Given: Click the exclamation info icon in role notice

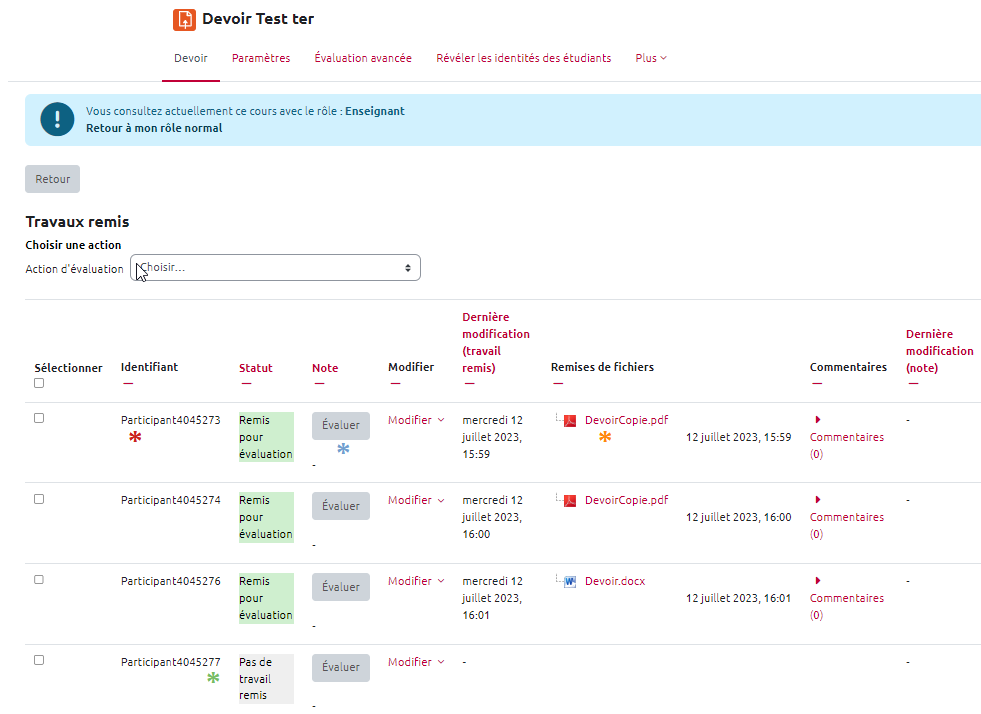Looking at the screenshot, I should (x=57, y=119).
